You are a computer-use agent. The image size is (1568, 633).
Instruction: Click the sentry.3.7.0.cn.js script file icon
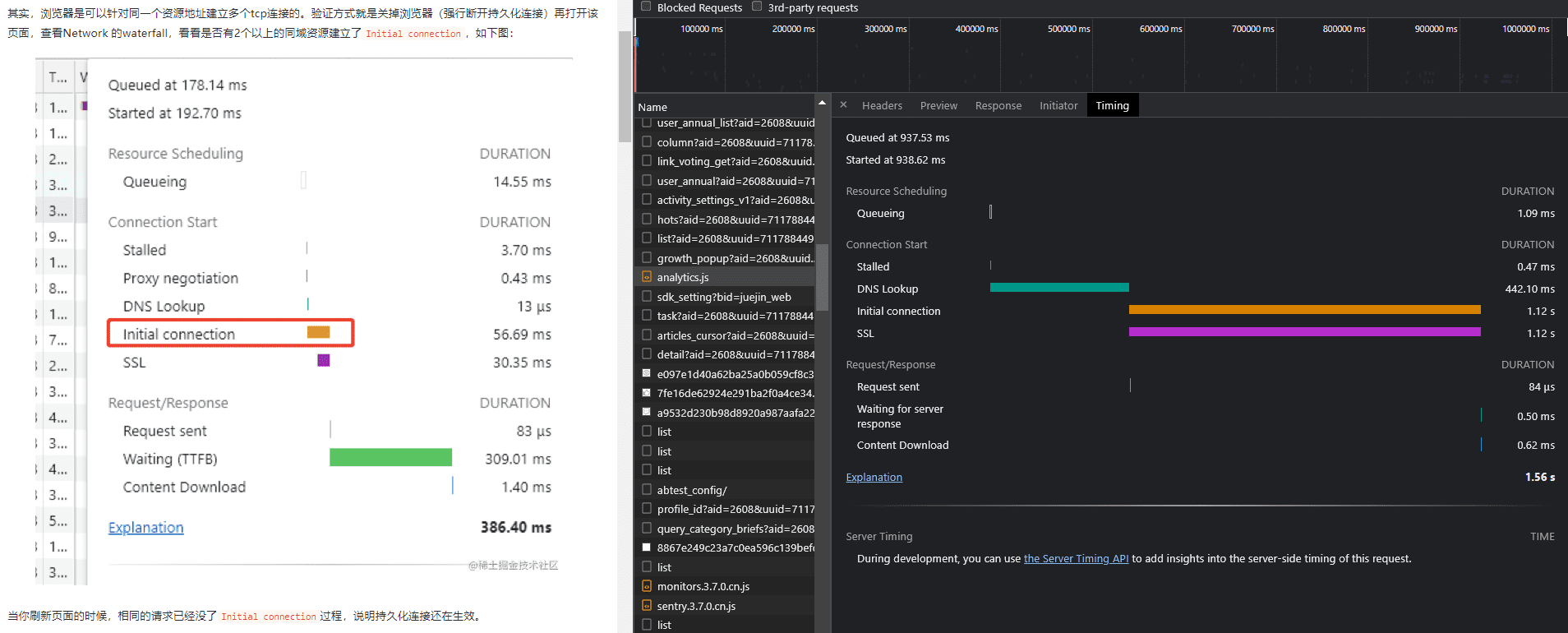point(647,606)
